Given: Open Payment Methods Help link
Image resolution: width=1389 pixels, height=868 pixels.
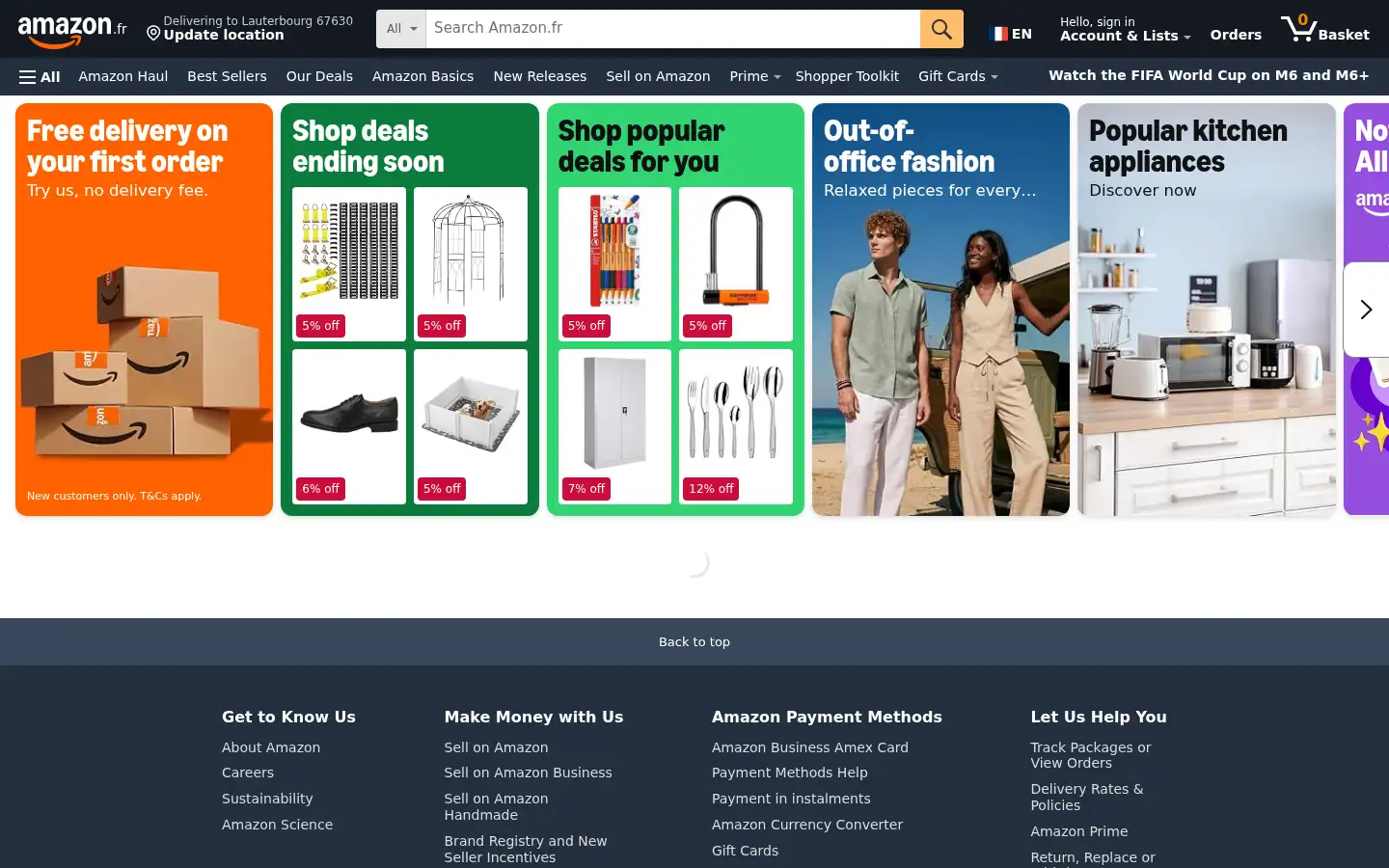Looking at the screenshot, I should pos(790,773).
